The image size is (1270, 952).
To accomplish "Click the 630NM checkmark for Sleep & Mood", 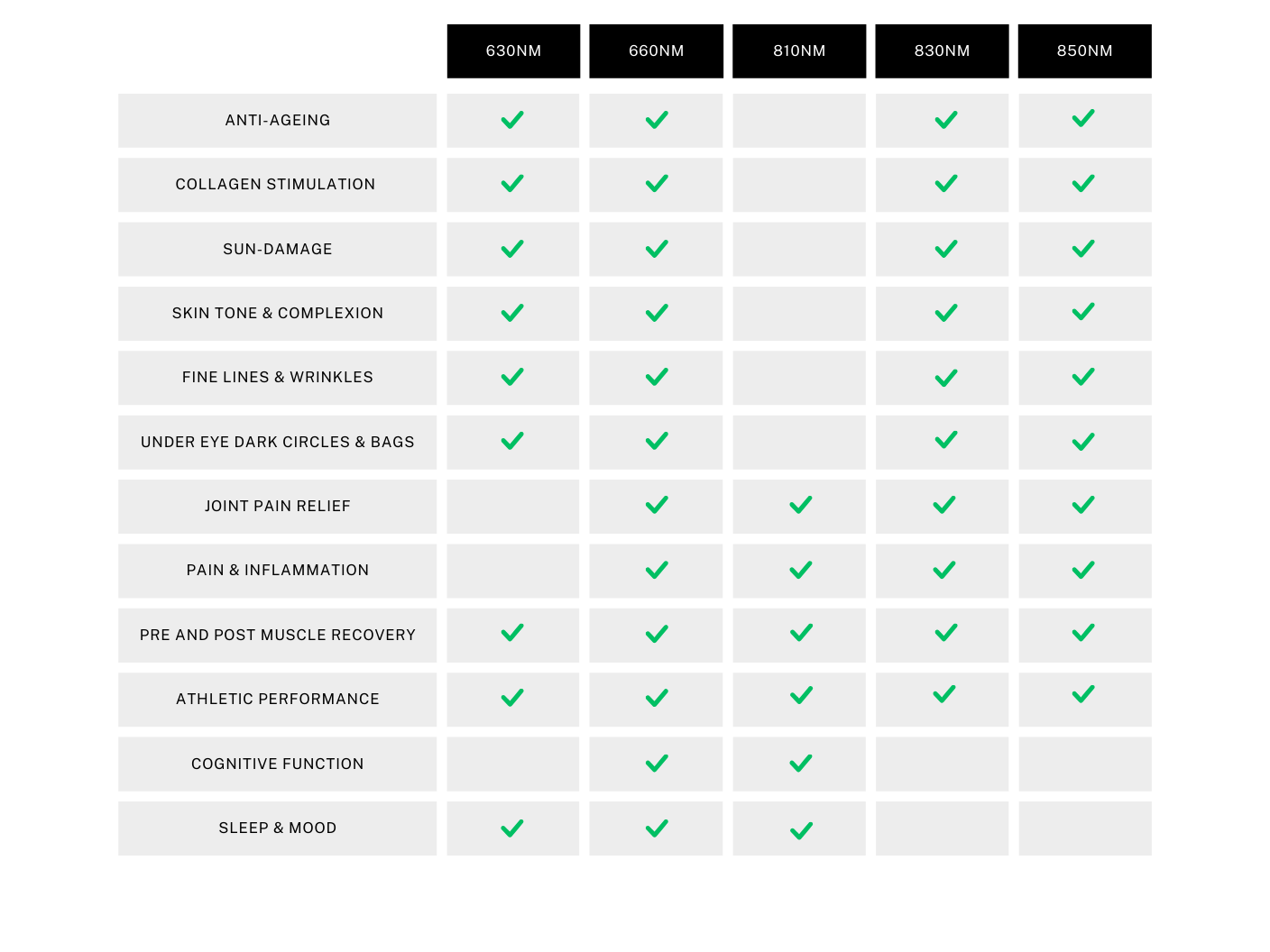I will [x=512, y=828].
